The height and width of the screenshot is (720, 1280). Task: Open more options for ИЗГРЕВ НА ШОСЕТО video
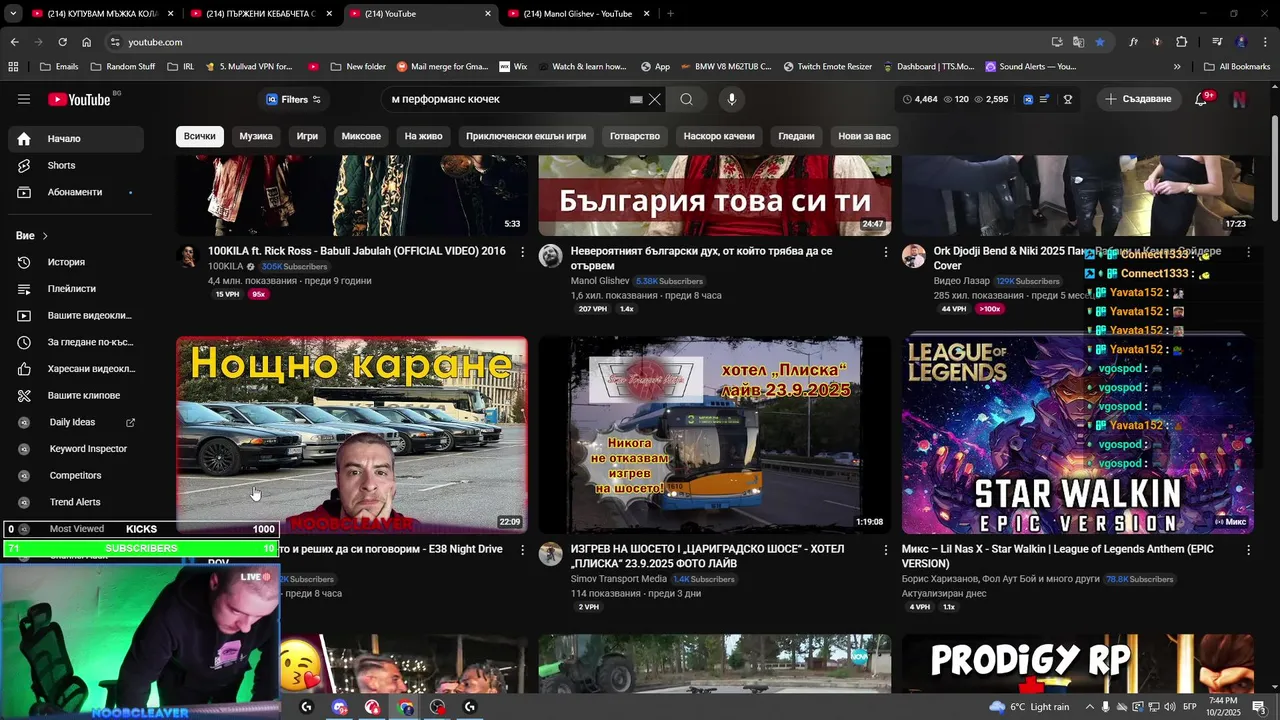[x=885, y=551]
